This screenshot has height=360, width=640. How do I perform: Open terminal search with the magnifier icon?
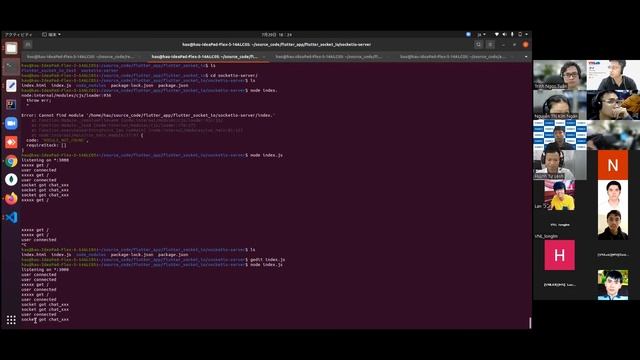coord(478,44)
